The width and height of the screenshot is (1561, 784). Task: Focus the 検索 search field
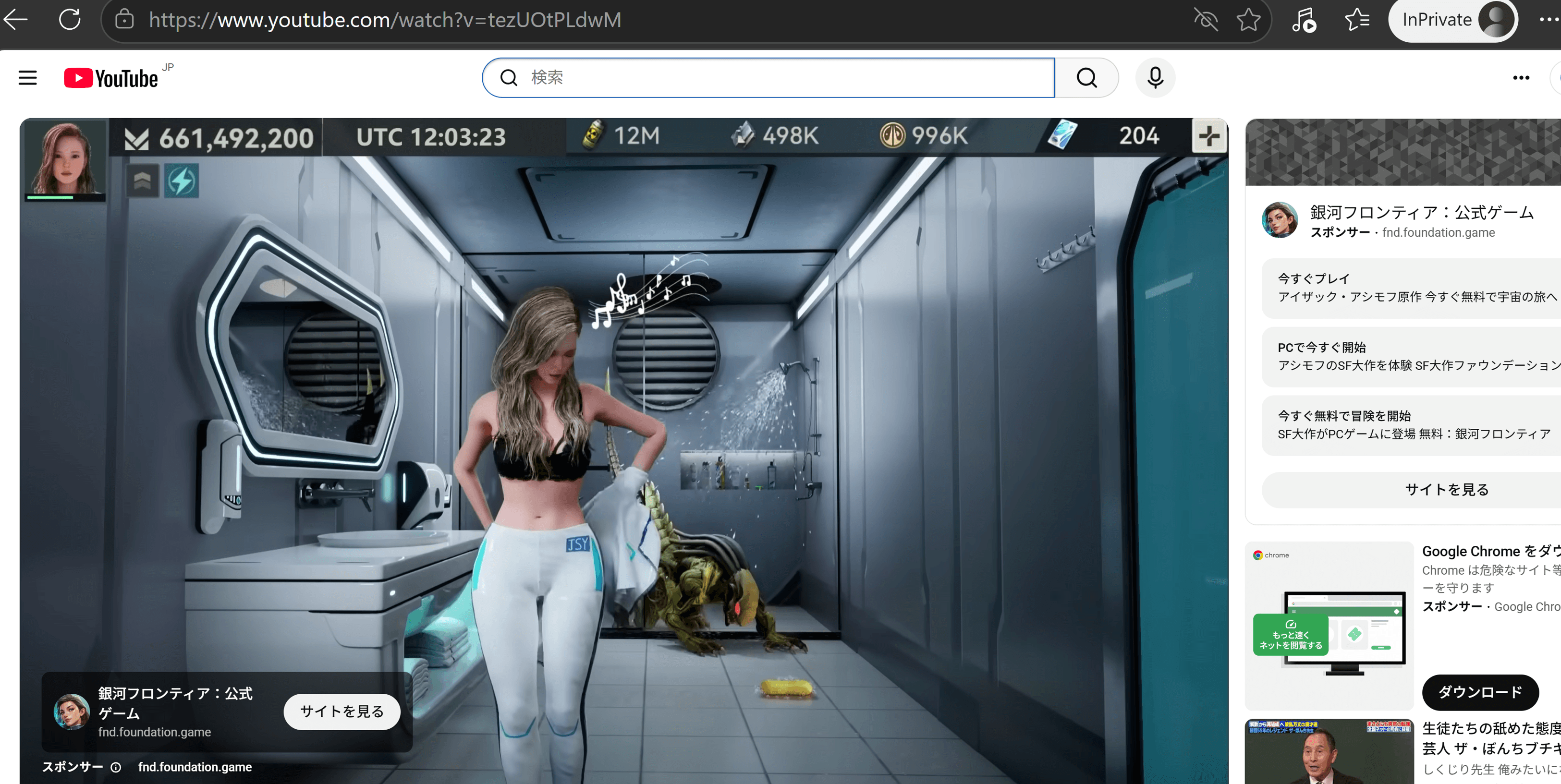[x=768, y=78]
